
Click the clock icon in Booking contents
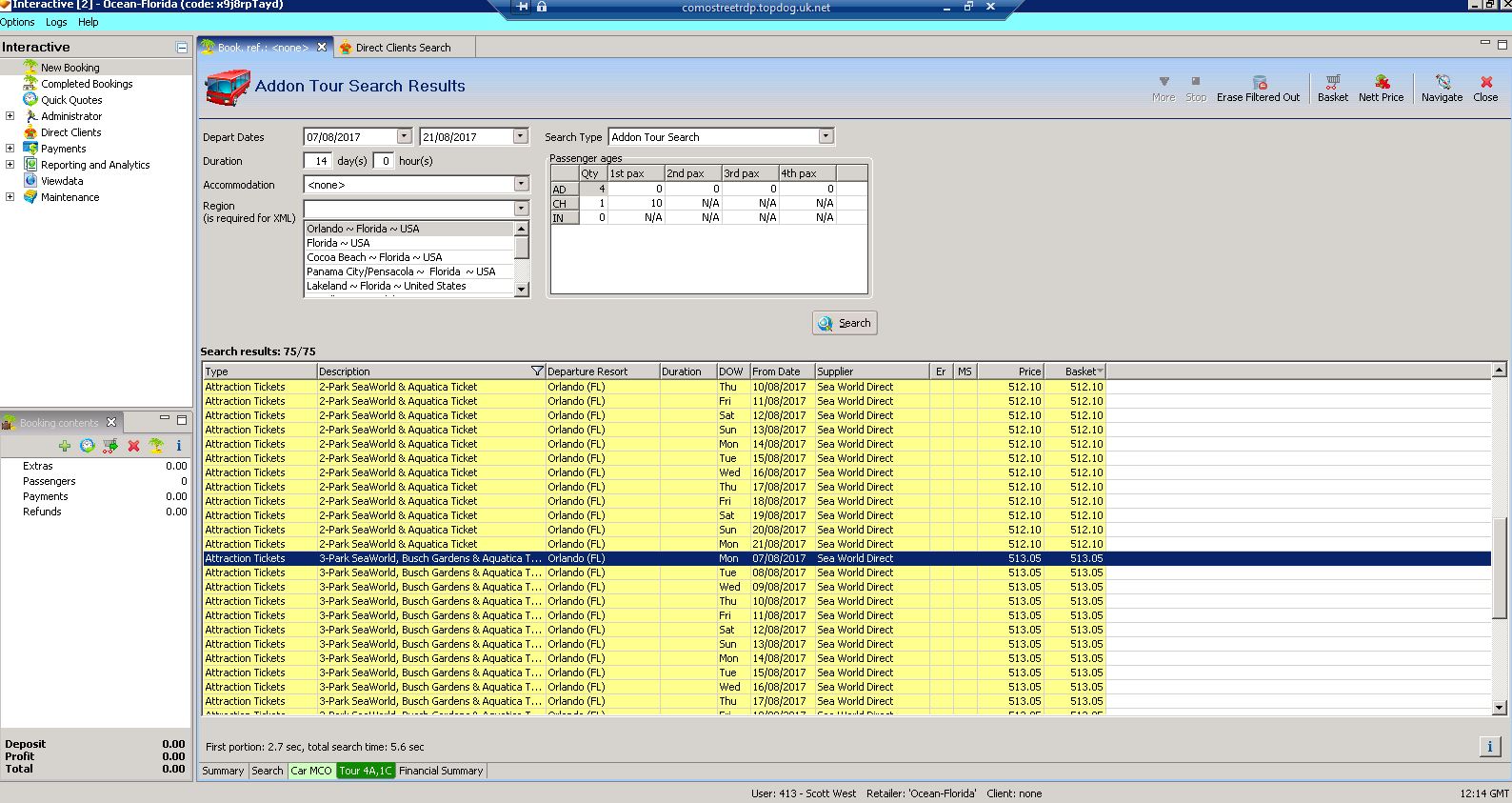point(88,446)
